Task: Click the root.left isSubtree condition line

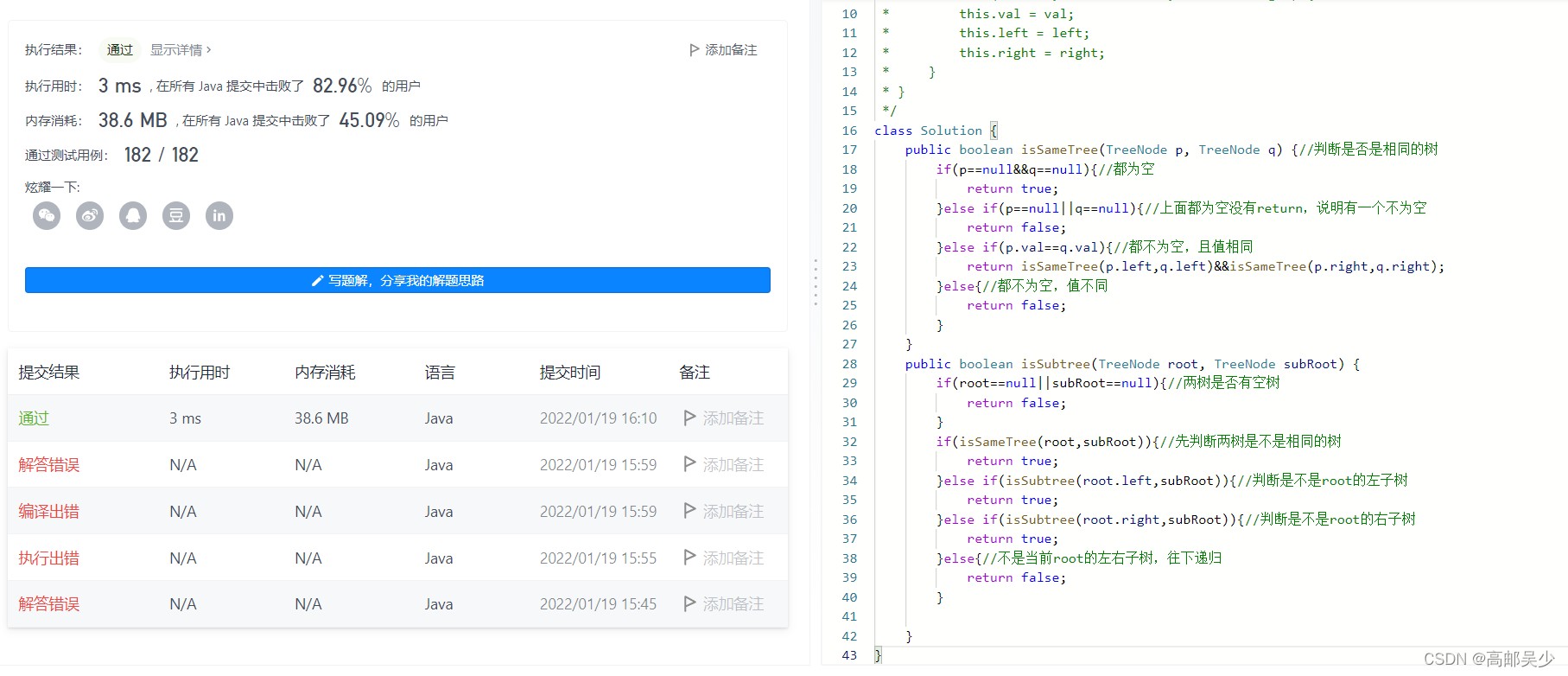Action: pos(1172,481)
